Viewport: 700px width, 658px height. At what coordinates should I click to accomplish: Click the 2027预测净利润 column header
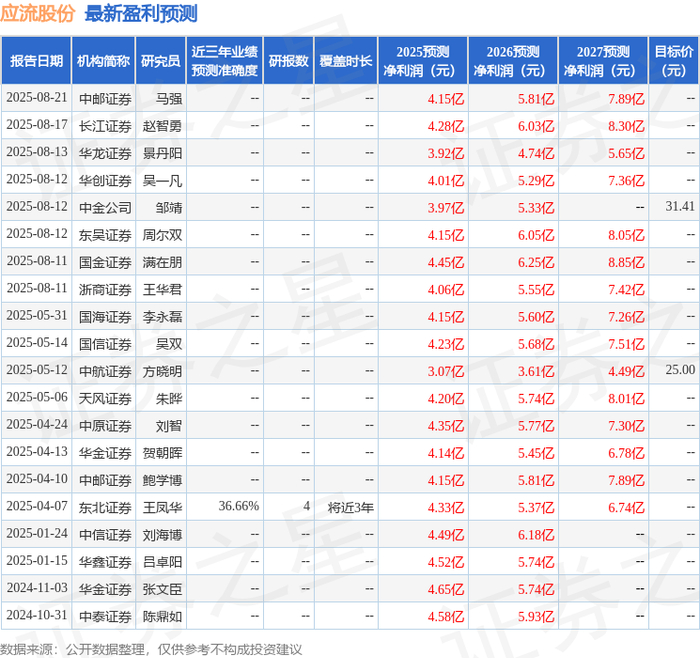click(x=603, y=61)
